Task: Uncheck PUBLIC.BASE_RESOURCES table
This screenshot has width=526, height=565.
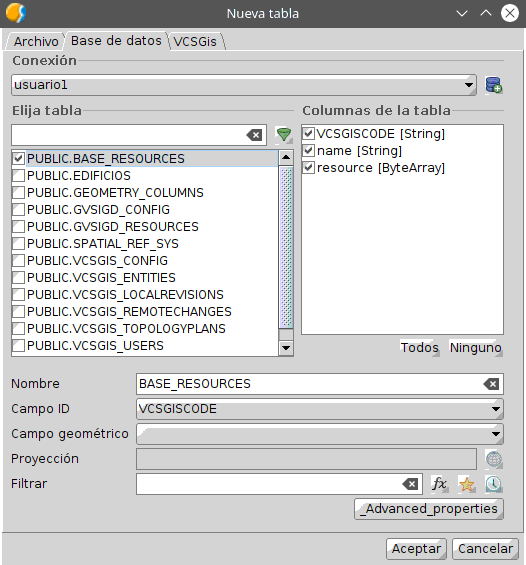Action: click(18, 159)
